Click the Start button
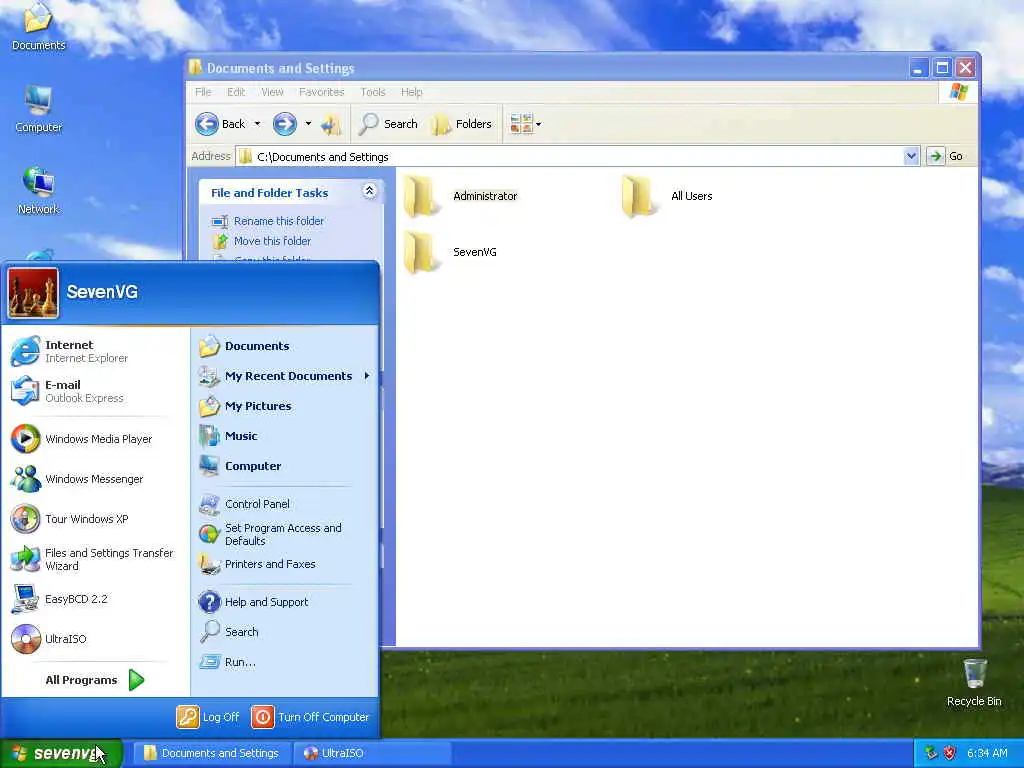This screenshot has width=1024, height=768. (61, 753)
